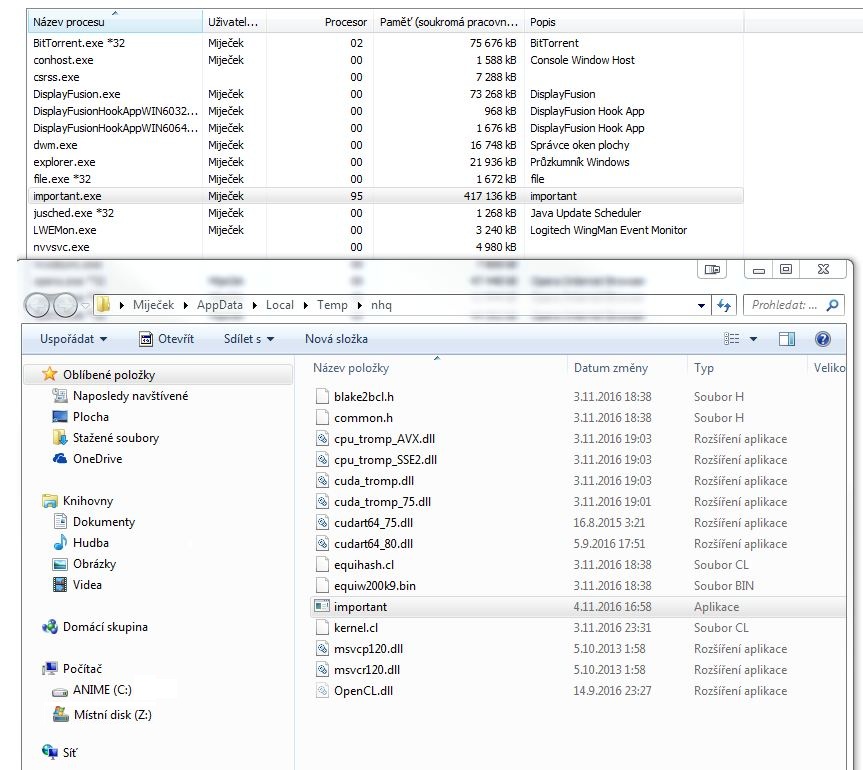Click the important application file icon

[322, 607]
